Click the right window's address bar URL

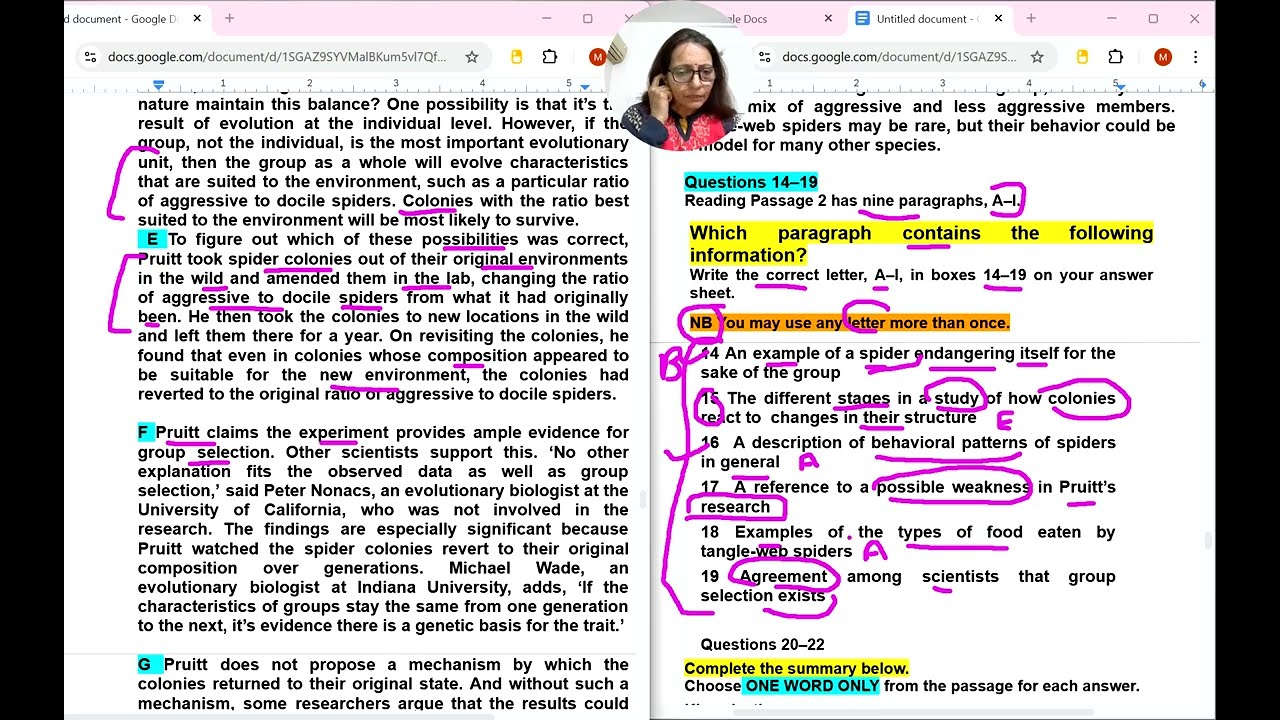(x=900, y=57)
